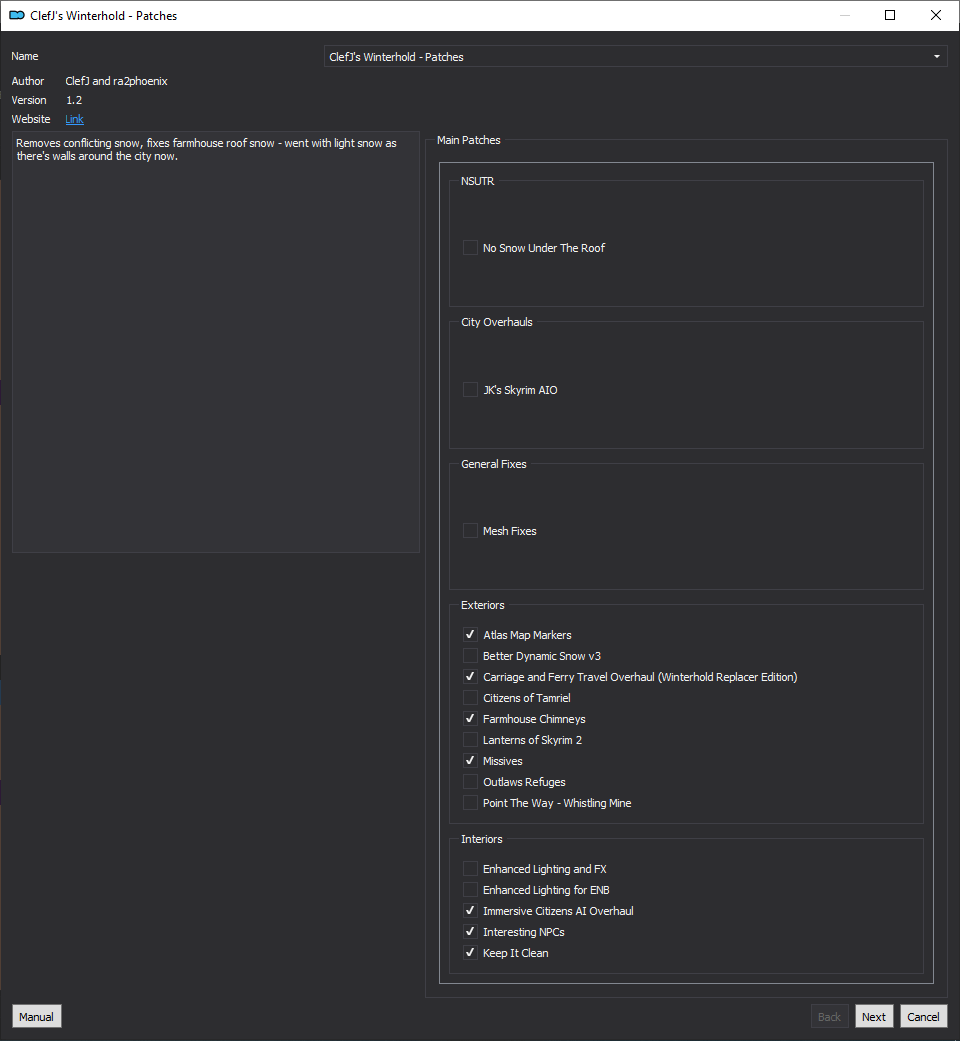Click the description text box
This screenshot has height=1041, width=960.
216,342
